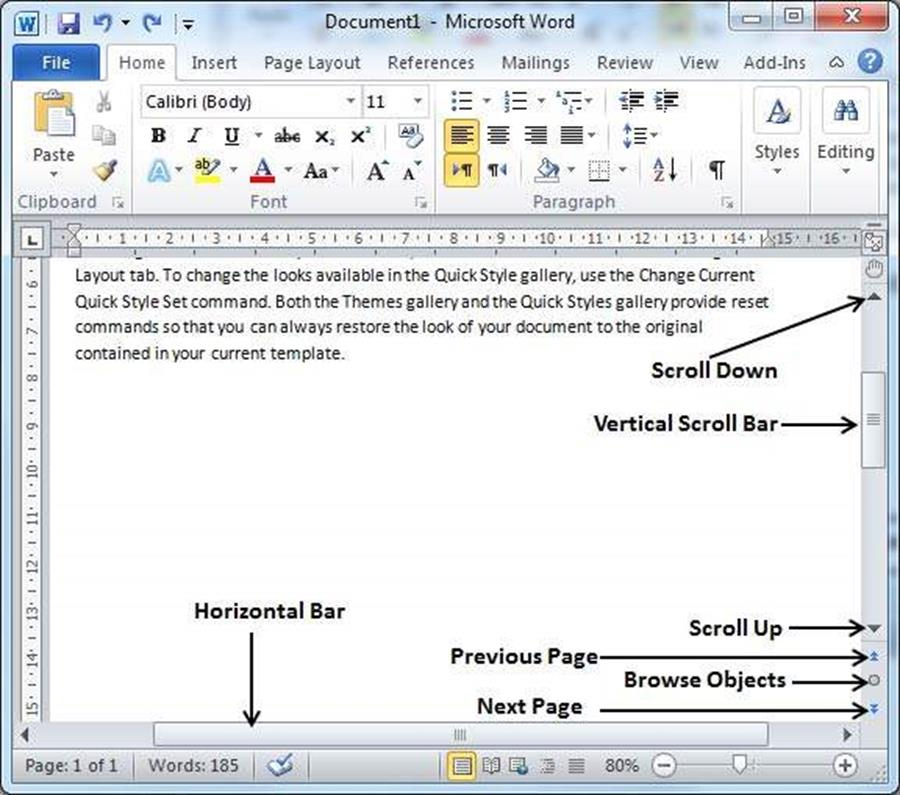Switch to the View tab
This screenshot has width=900, height=795.
coord(699,62)
